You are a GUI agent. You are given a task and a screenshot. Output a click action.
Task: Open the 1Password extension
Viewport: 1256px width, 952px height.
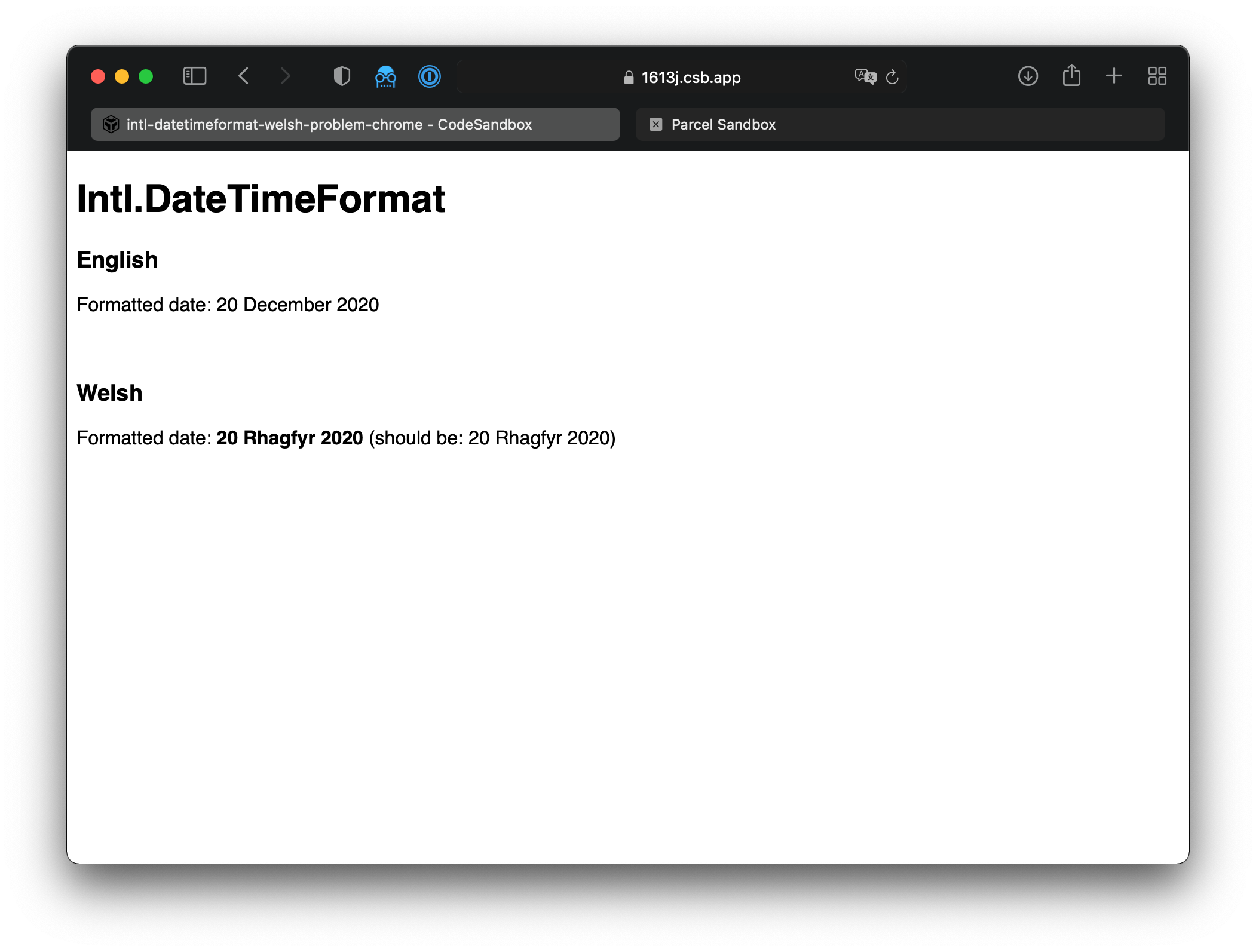click(x=430, y=76)
